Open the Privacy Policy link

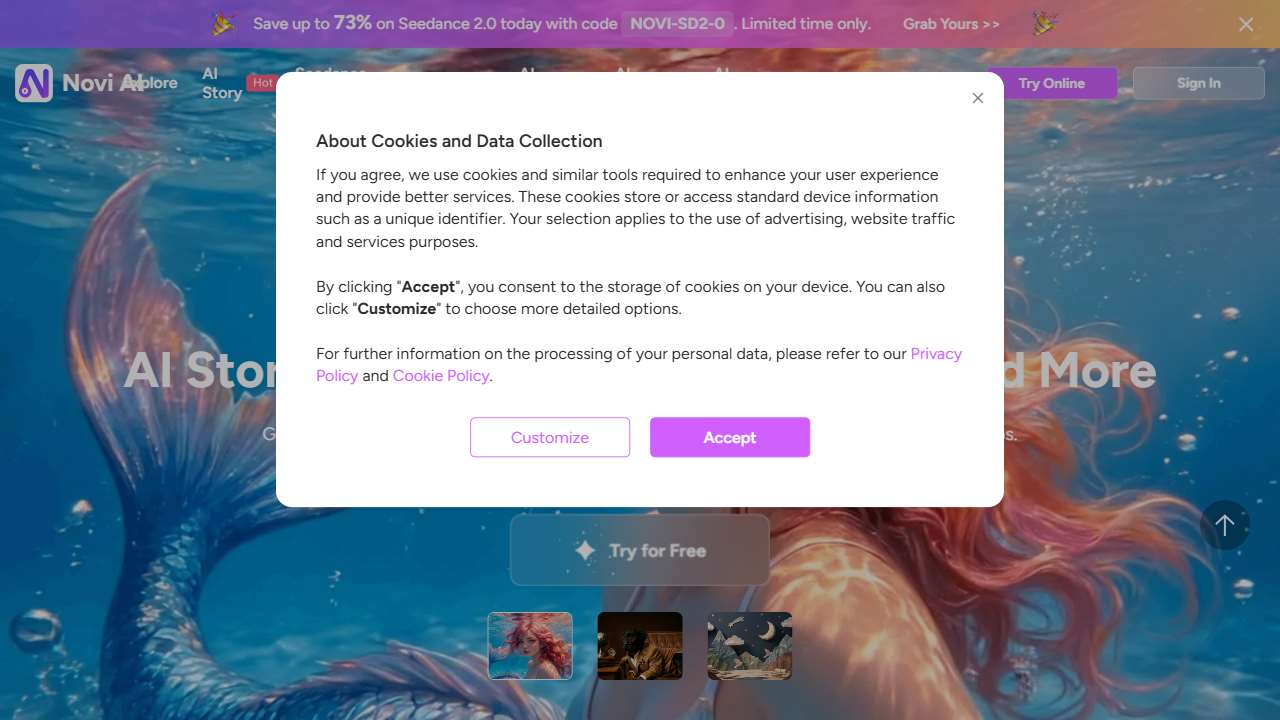(x=639, y=364)
